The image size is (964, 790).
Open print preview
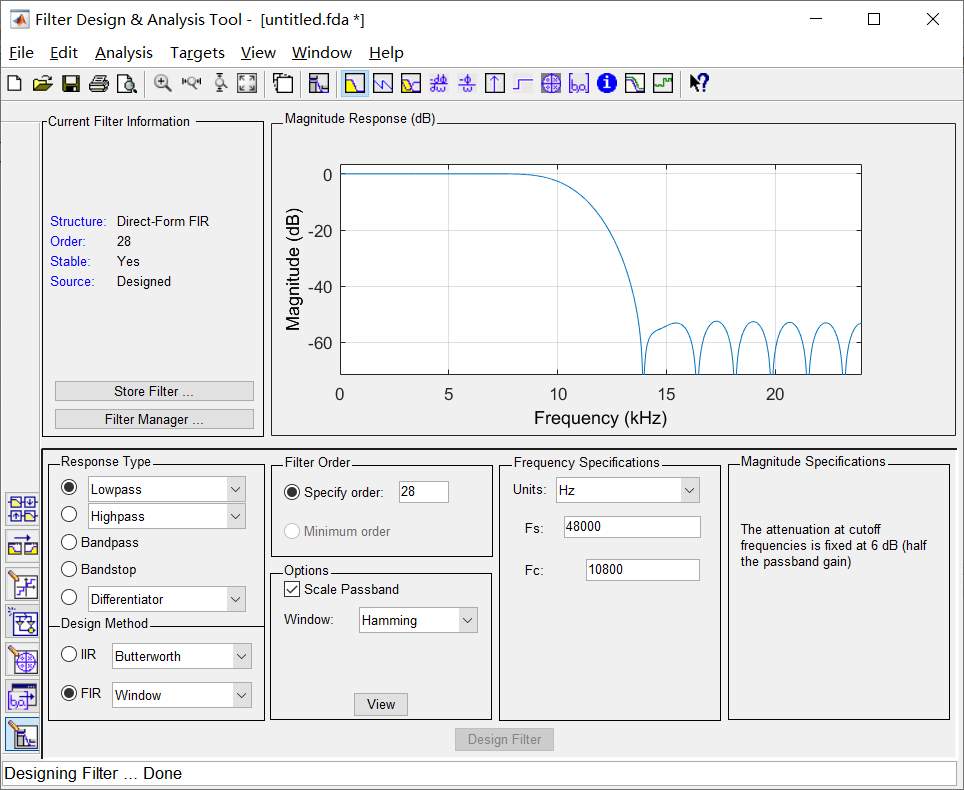click(x=127, y=83)
